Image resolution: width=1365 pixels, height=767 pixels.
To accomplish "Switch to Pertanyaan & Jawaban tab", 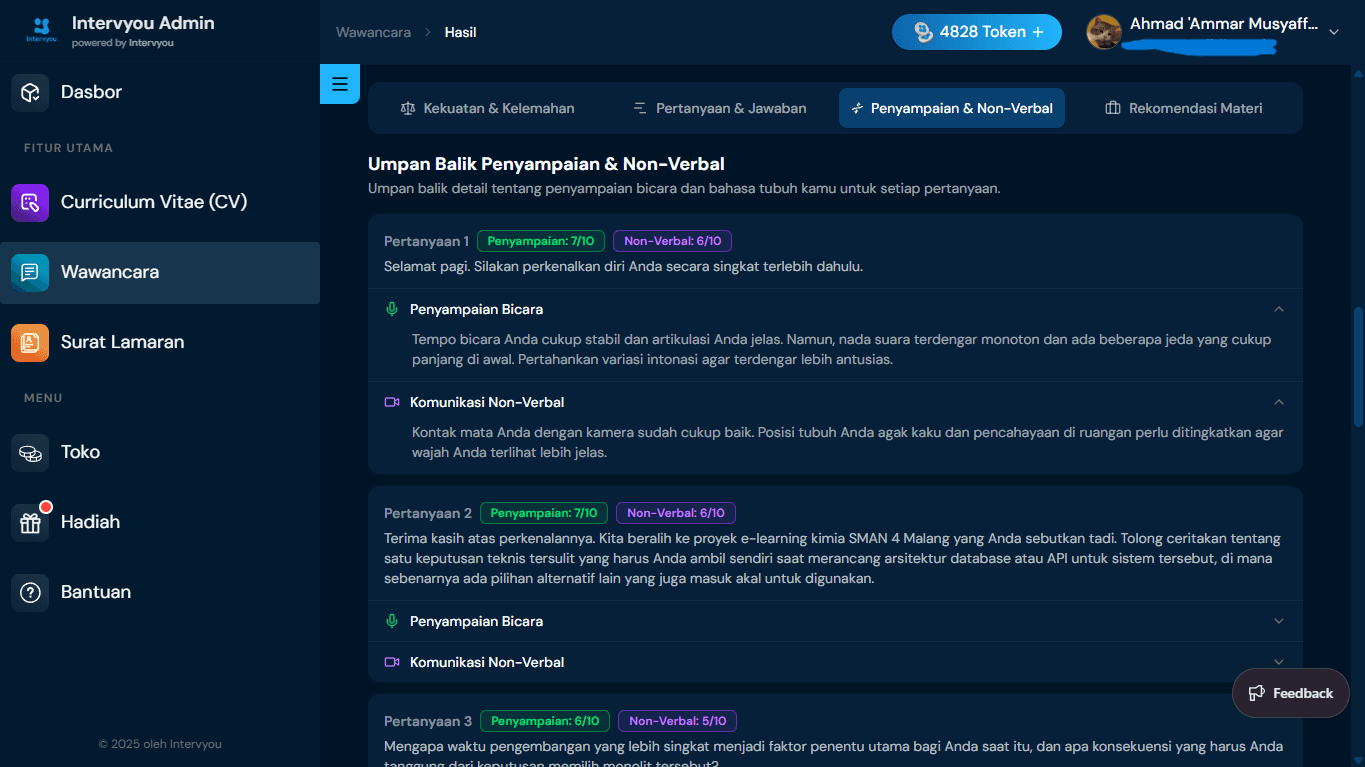I will point(720,108).
